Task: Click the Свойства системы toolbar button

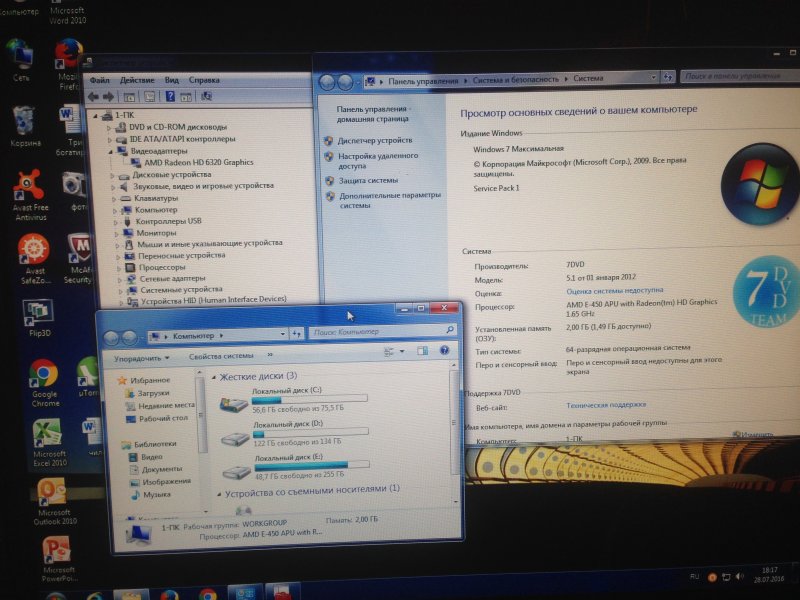Action: (x=221, y=356)
